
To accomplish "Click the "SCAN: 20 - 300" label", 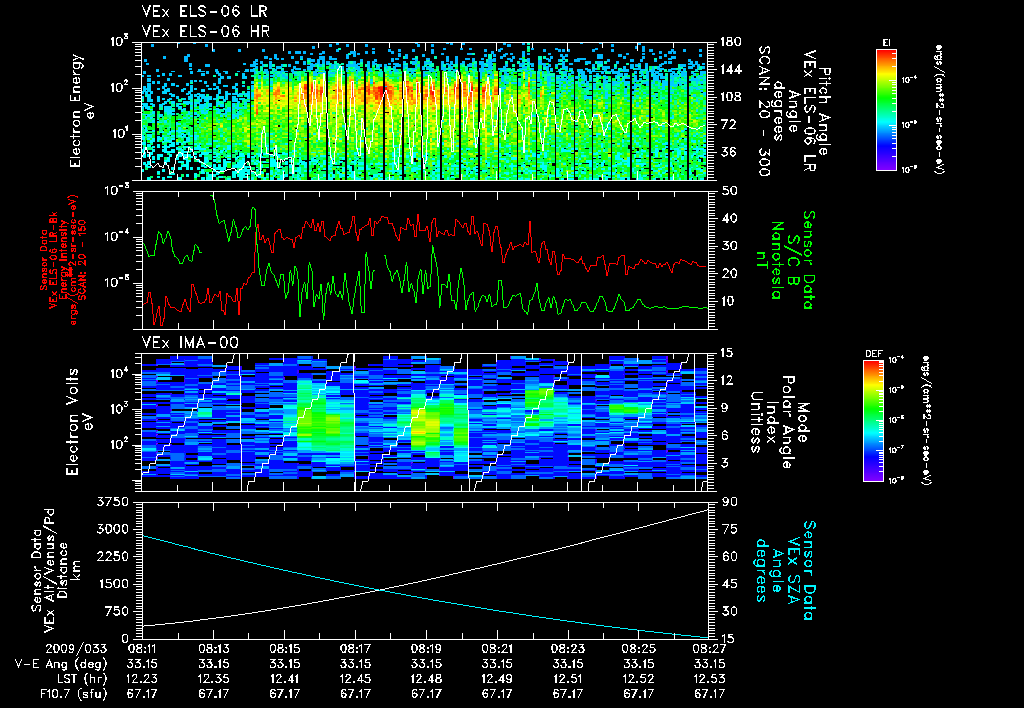I will [x=763, y=111].
